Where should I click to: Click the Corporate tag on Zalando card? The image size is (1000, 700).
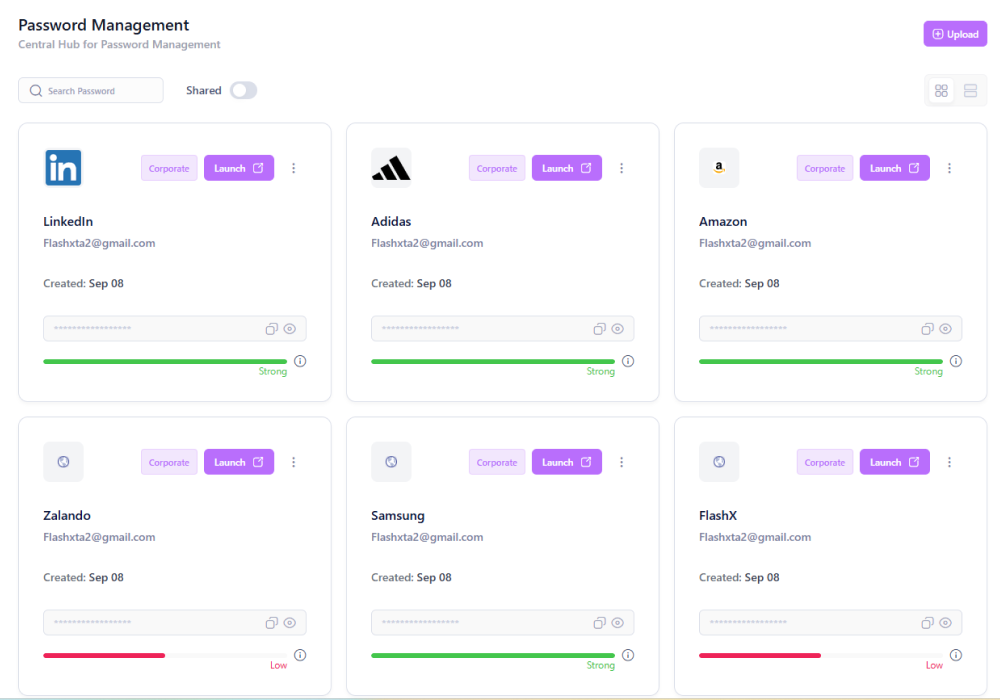click(169, 462)
